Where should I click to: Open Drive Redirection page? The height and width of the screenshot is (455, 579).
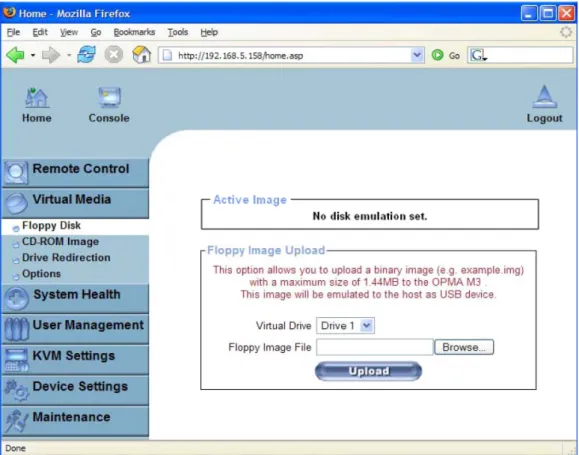tap(66, 257)
